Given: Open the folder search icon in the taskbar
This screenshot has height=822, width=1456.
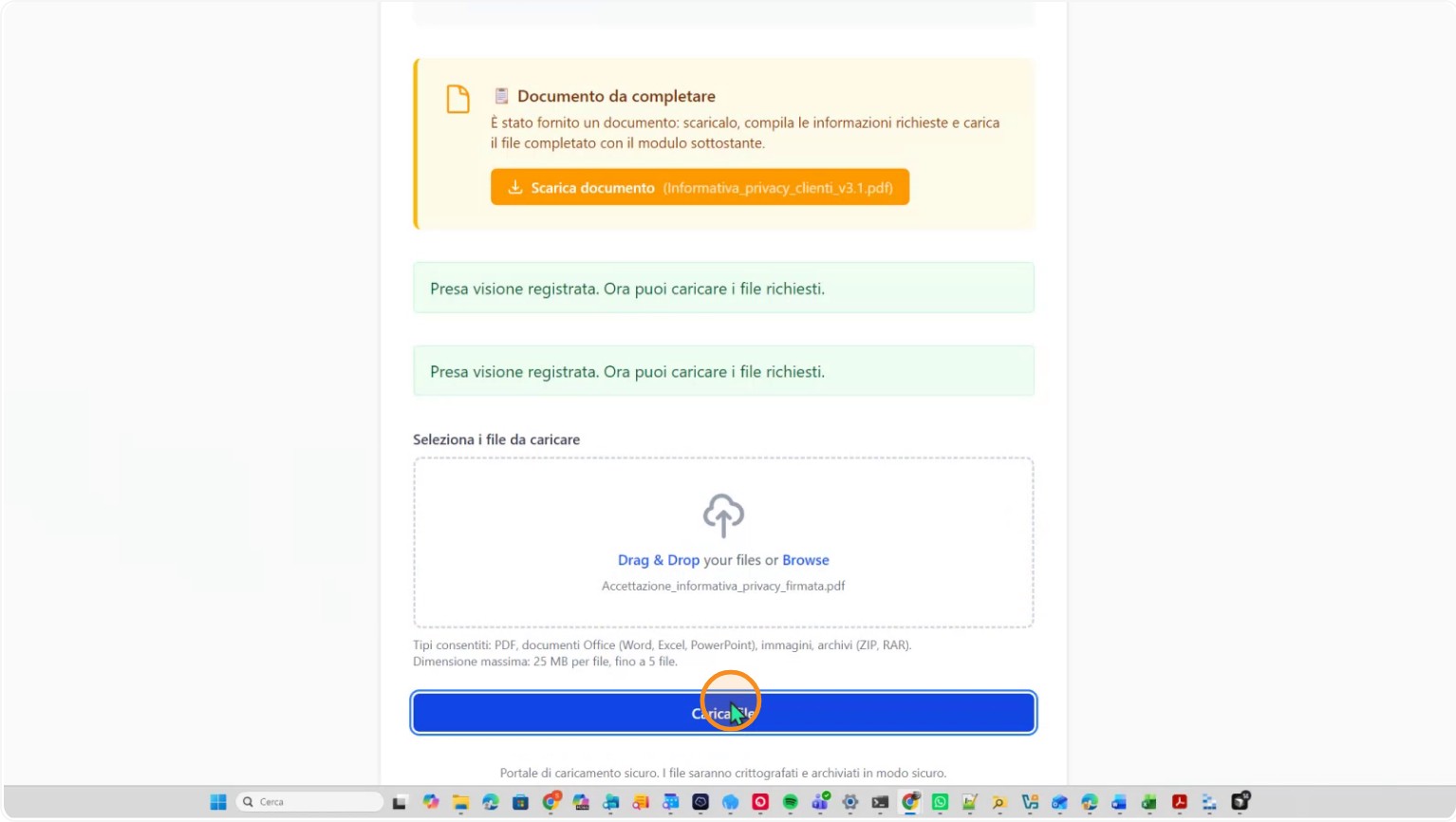Looking at the screenshot, I should (x=999, y=802).
